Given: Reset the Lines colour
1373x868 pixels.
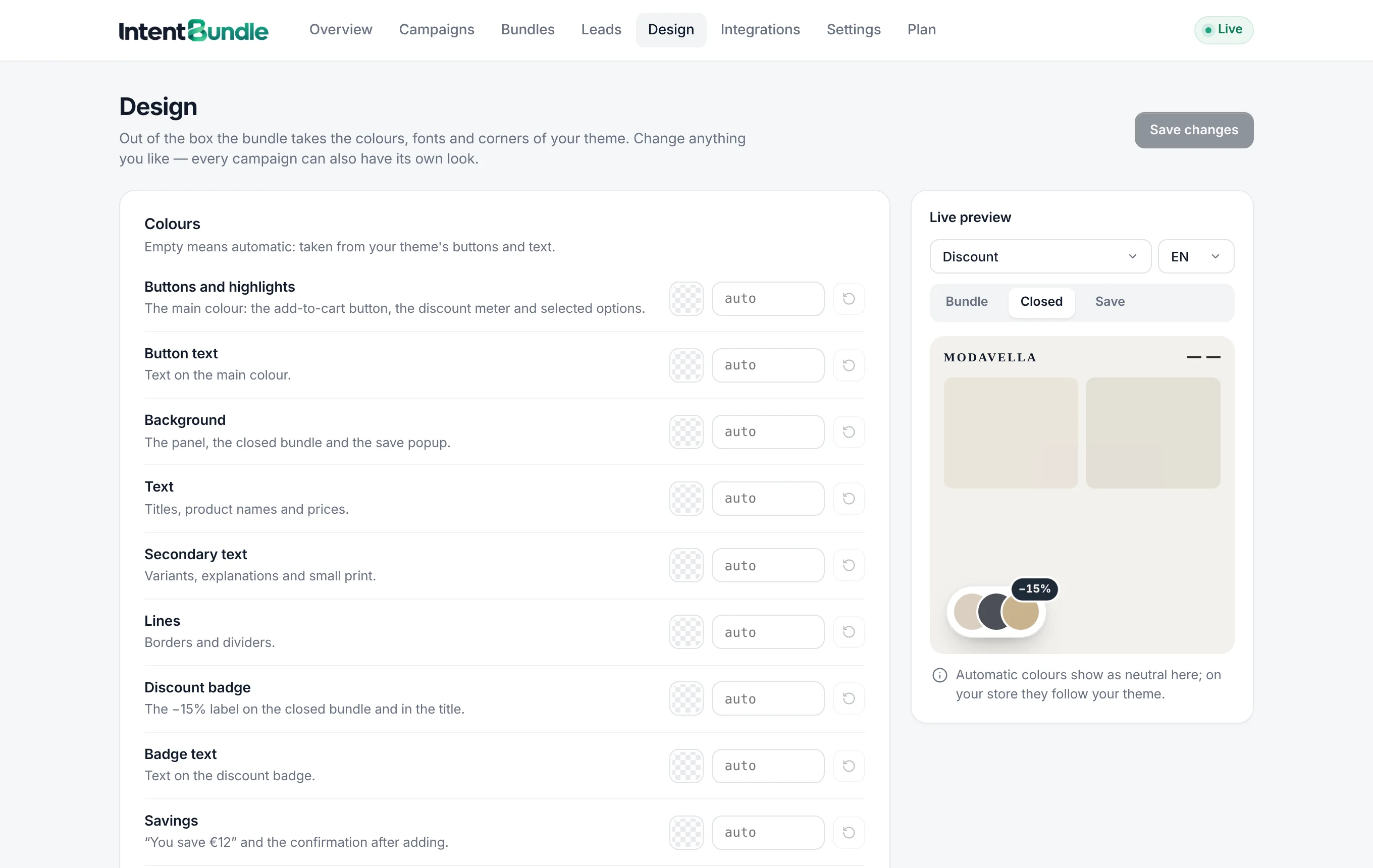Looking at the screenshot, I should [x=849, y=632].
